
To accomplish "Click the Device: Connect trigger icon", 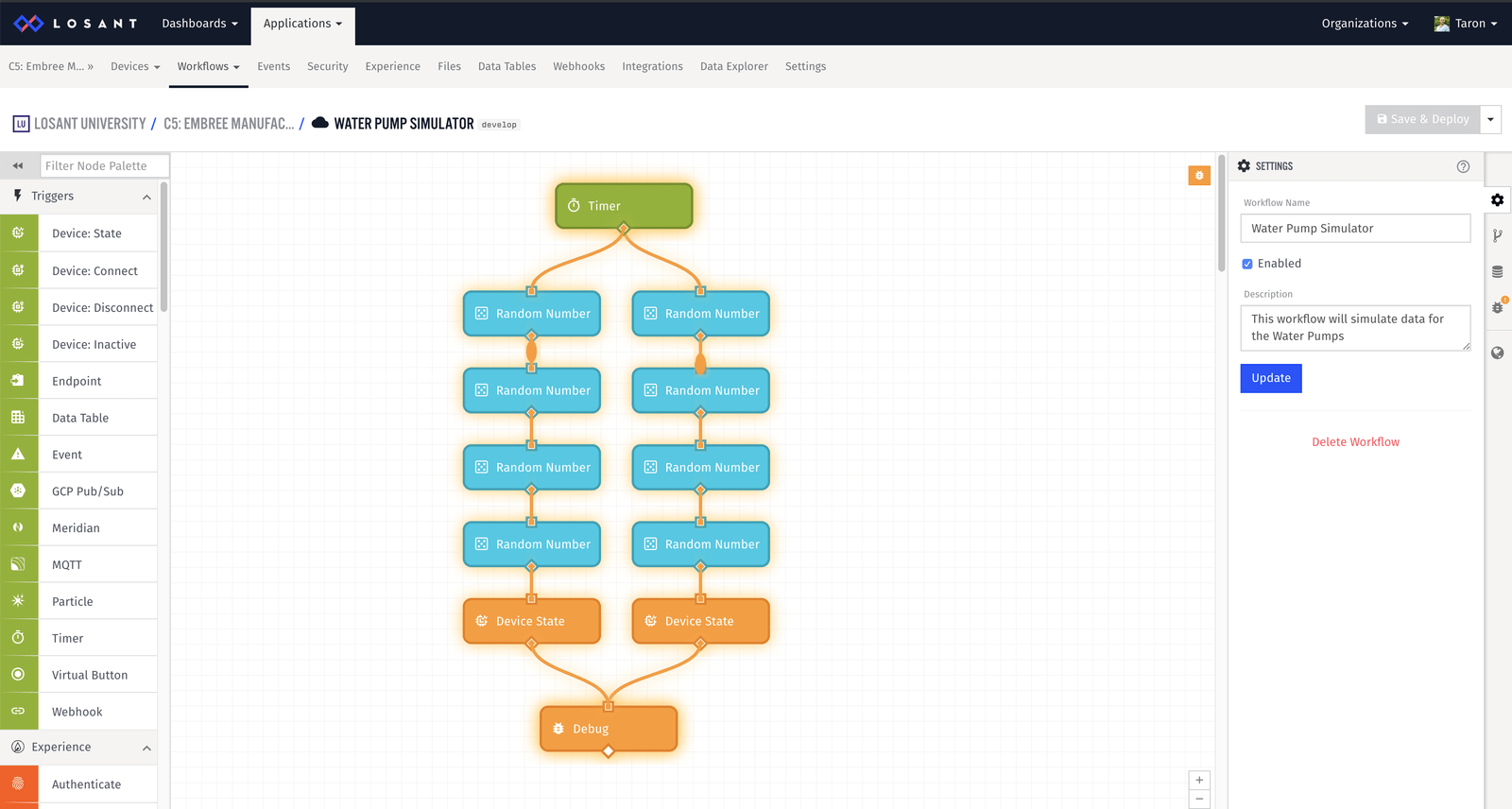I will [x=19, y=269].
